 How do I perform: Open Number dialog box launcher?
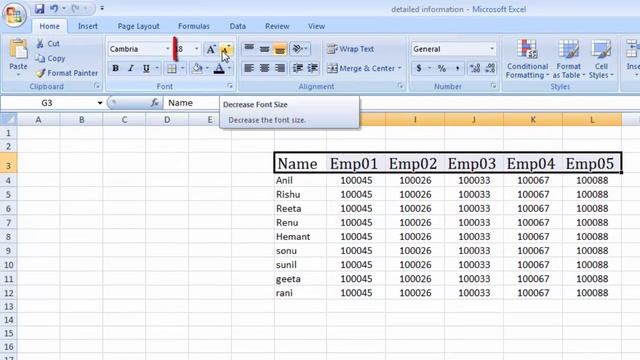(x=493, y=86)
